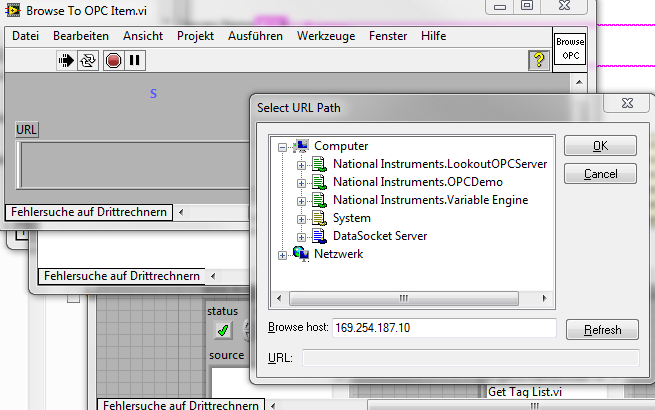Click the front panel's vertical scroll up arrow
This screenshot has width=655, height=410.
579,82
